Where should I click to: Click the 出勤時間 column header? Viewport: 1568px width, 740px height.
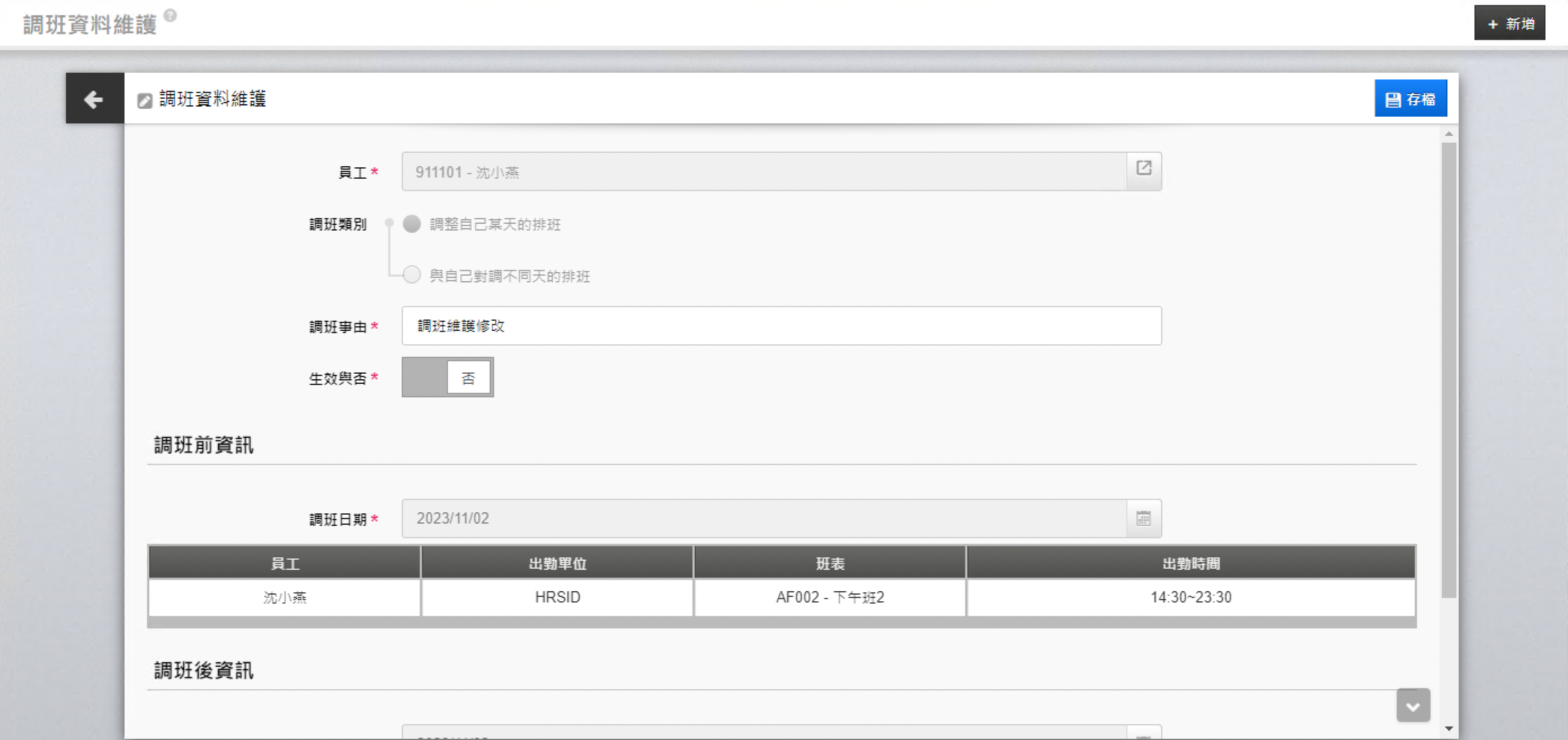[x=1191, y=564]
